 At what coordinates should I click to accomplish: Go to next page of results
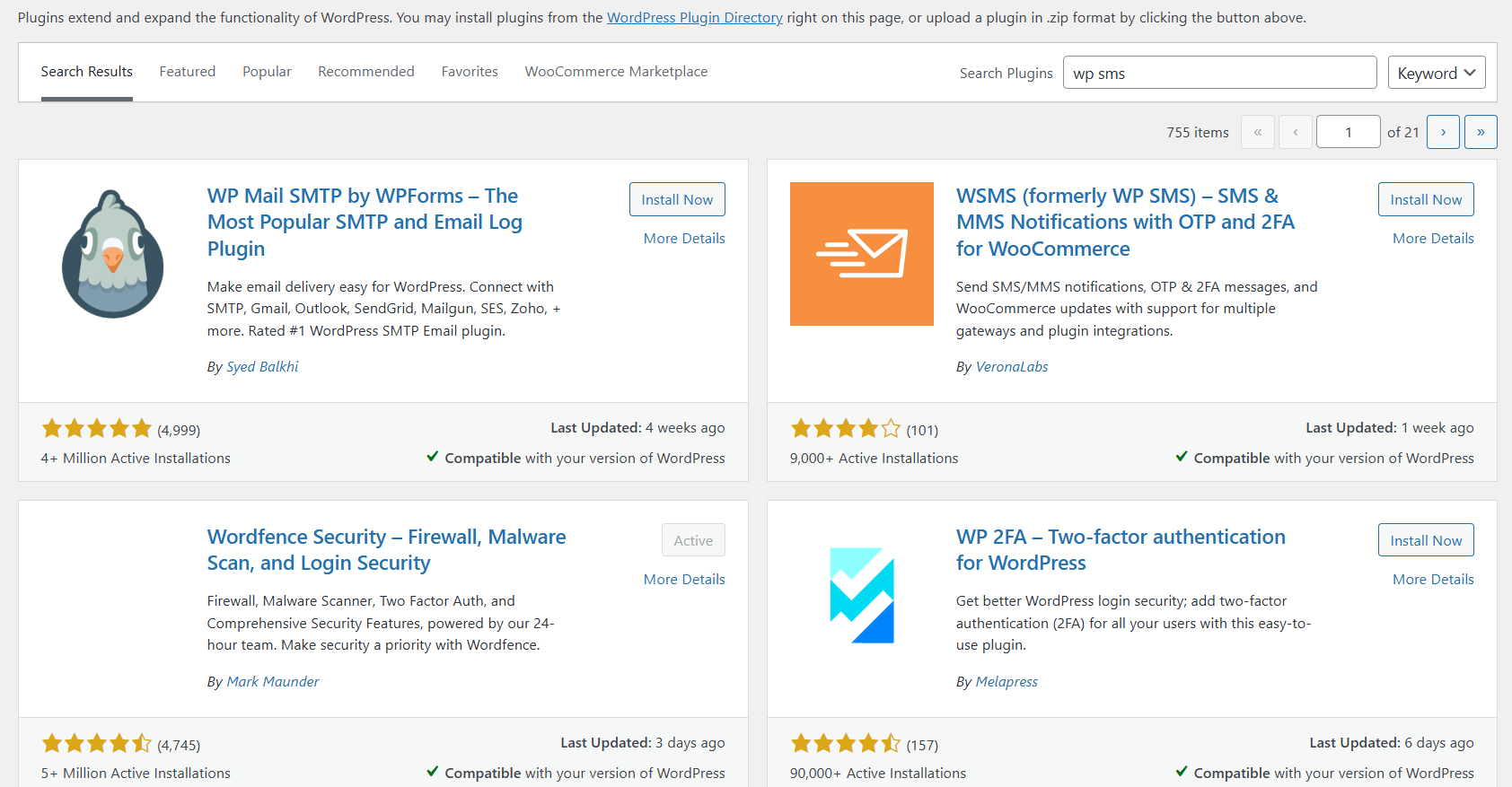click(x=1443, y=132)
